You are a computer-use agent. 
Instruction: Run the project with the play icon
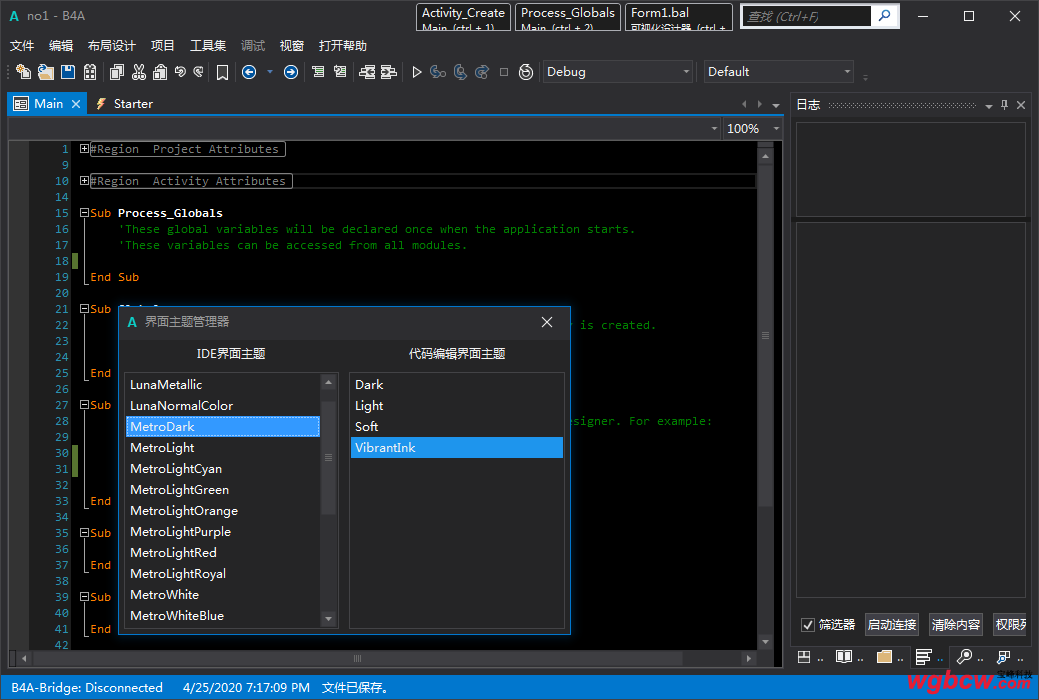coord(417,72)
